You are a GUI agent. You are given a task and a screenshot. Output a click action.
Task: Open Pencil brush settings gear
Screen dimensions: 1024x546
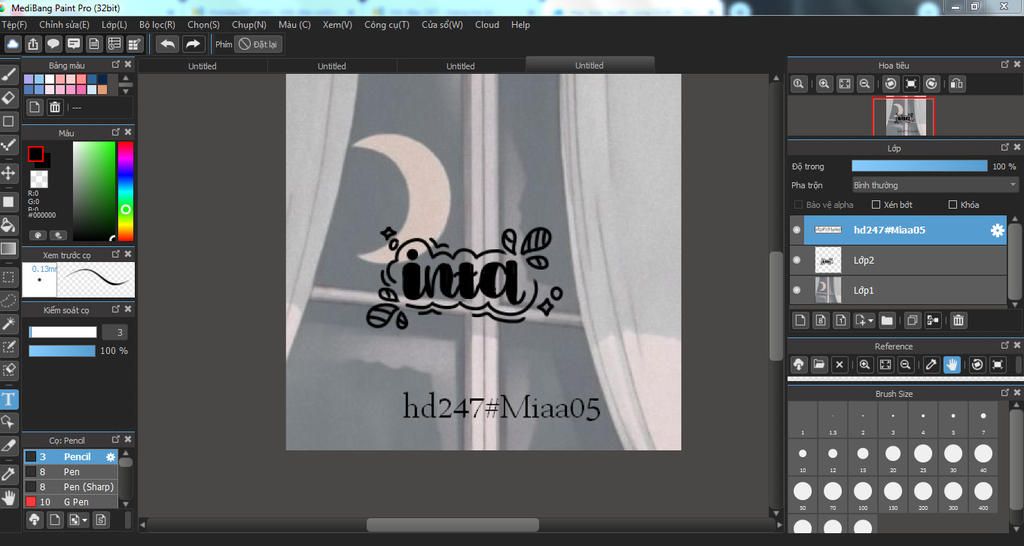[x=110, y=457]
